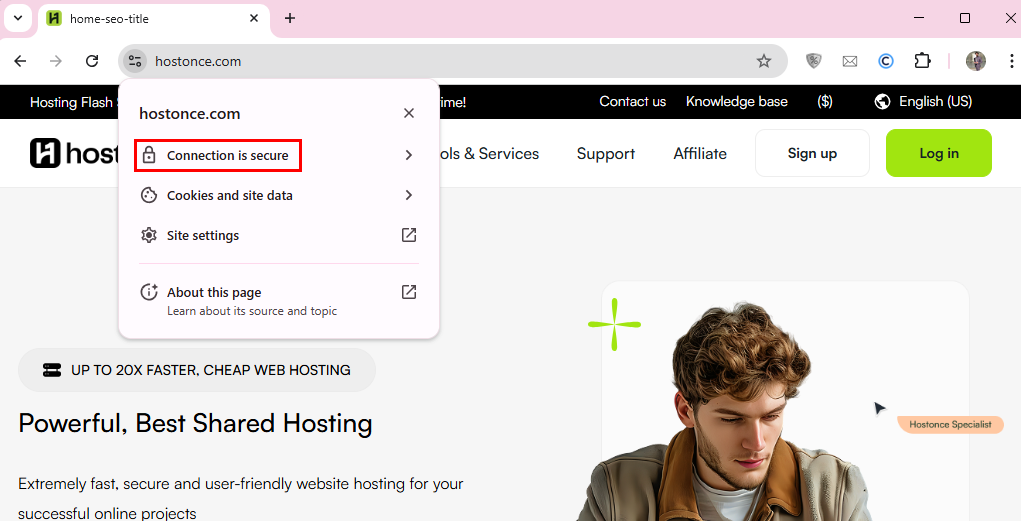The width and height of the screenshot is (1021, 521).
Task: Click the Powerful, Best Shared Hosting heading
Action: pyautogui.click(x=195, y=424)
